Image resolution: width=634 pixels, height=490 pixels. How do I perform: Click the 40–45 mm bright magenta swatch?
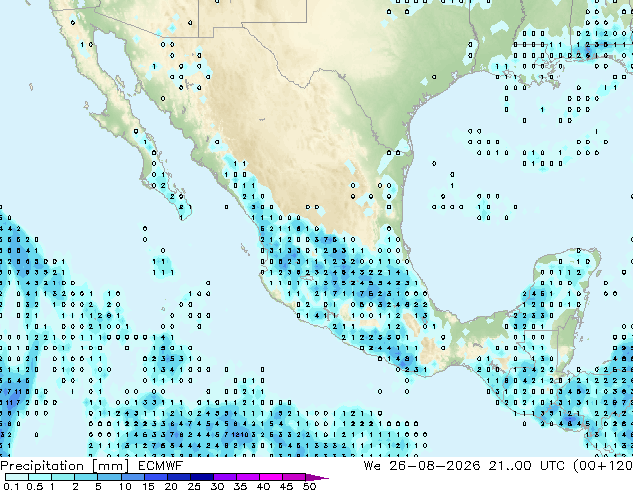(x=271, y=477)
